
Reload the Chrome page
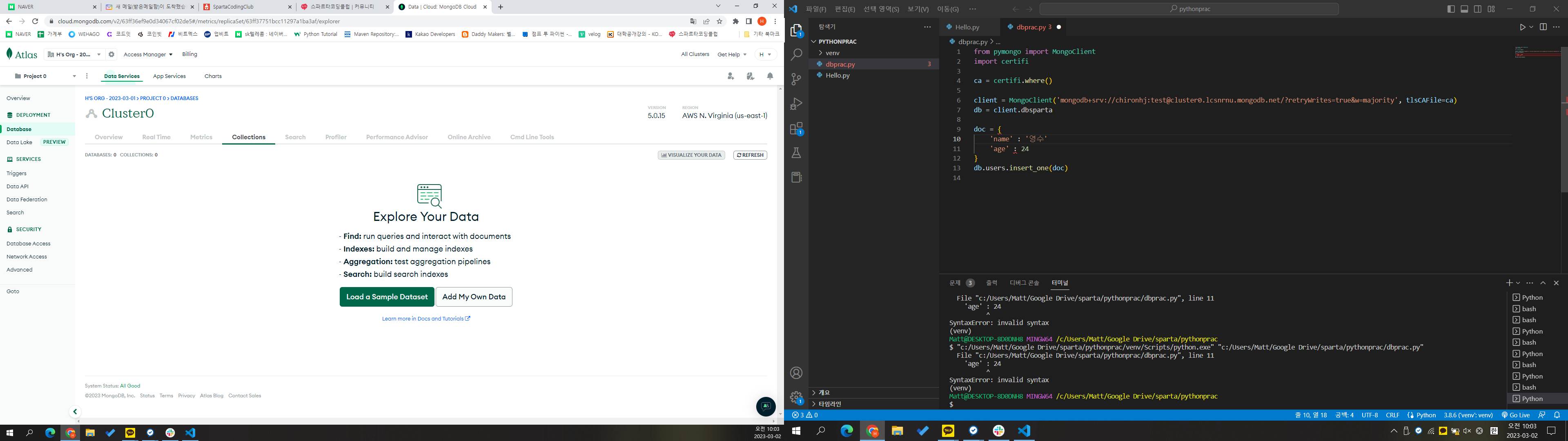coord(35,21)
